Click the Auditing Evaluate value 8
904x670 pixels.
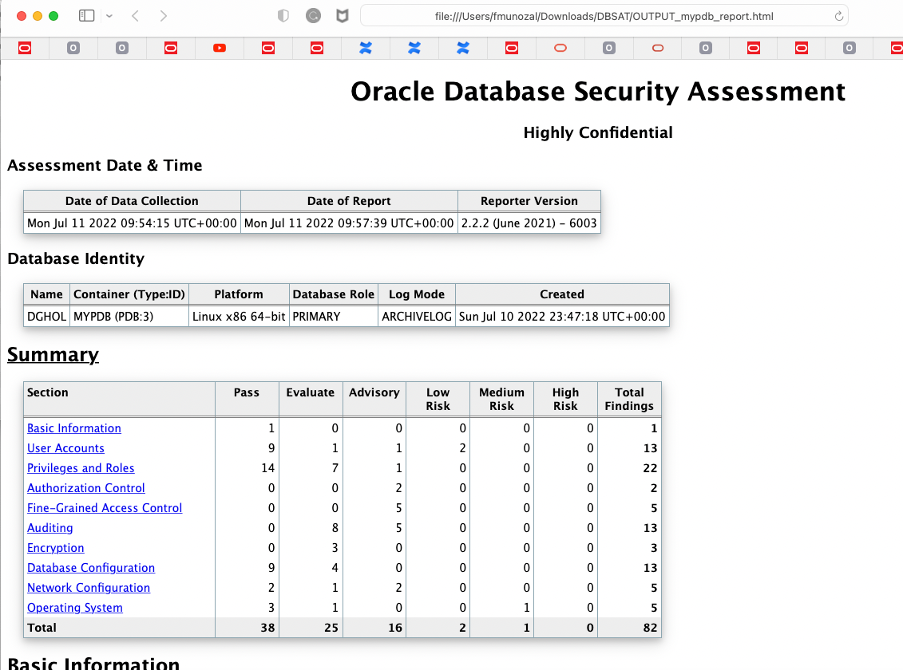(335, 528)
